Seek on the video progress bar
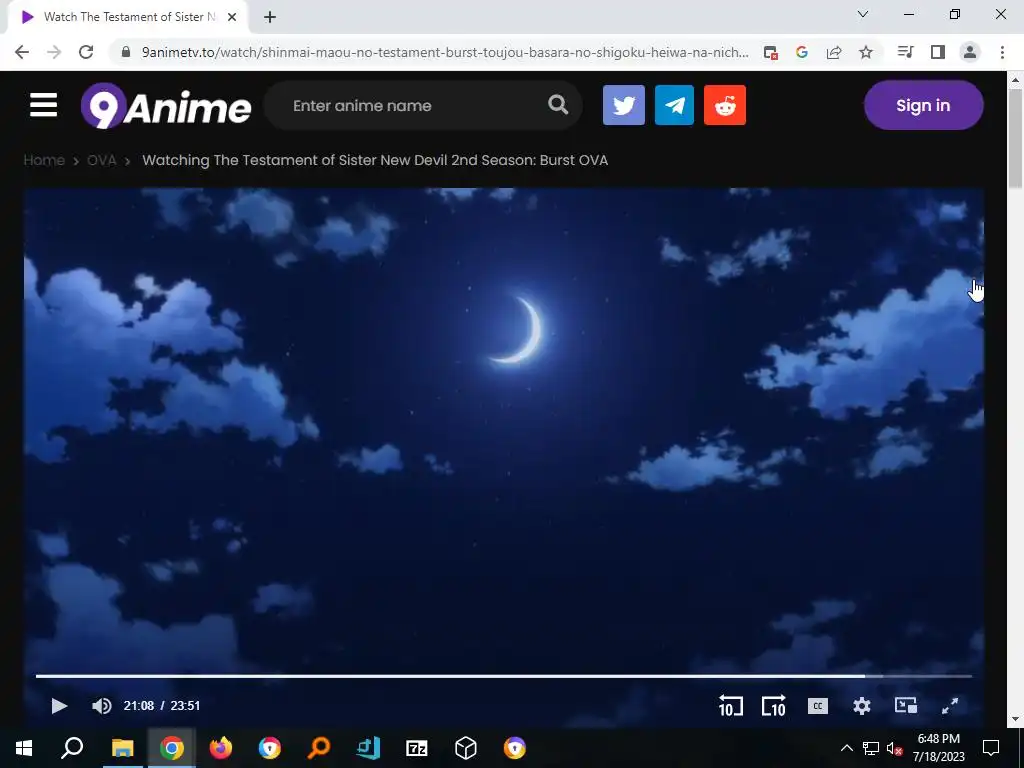Screen dimensions: 1024x768 (x=504, y=676)
